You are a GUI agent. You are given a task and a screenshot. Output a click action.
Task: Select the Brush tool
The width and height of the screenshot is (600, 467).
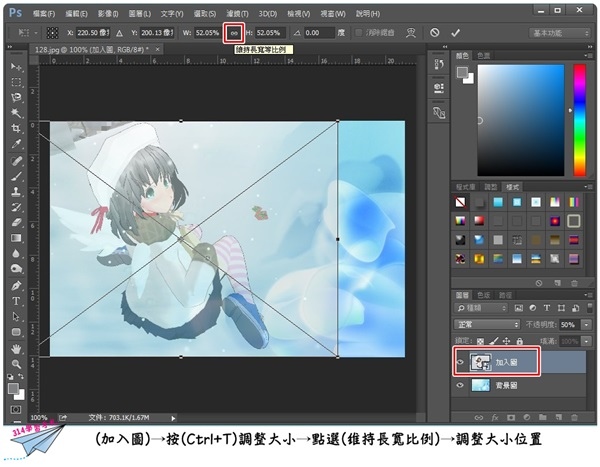16,176
